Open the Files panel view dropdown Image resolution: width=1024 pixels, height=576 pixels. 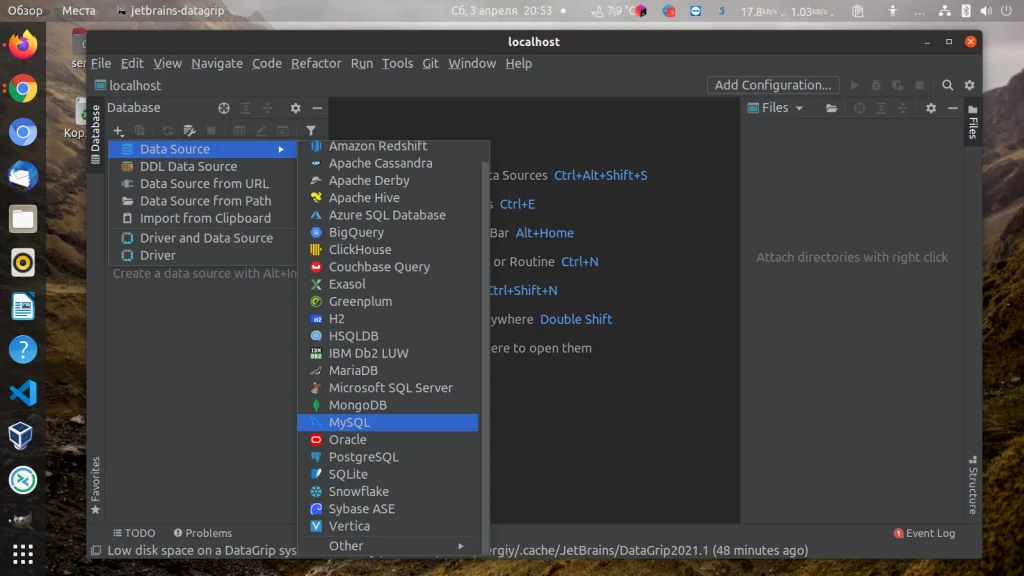(x=799, y=108)
